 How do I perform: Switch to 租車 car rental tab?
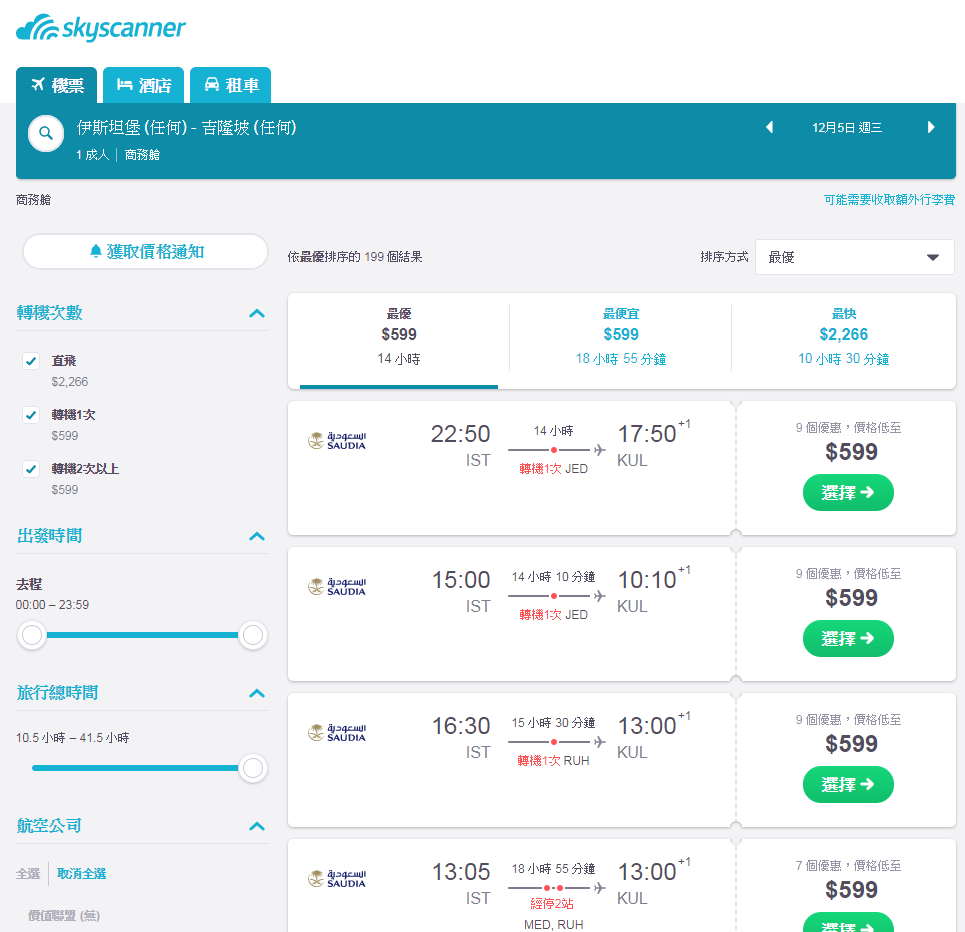(x=231, y=85)
